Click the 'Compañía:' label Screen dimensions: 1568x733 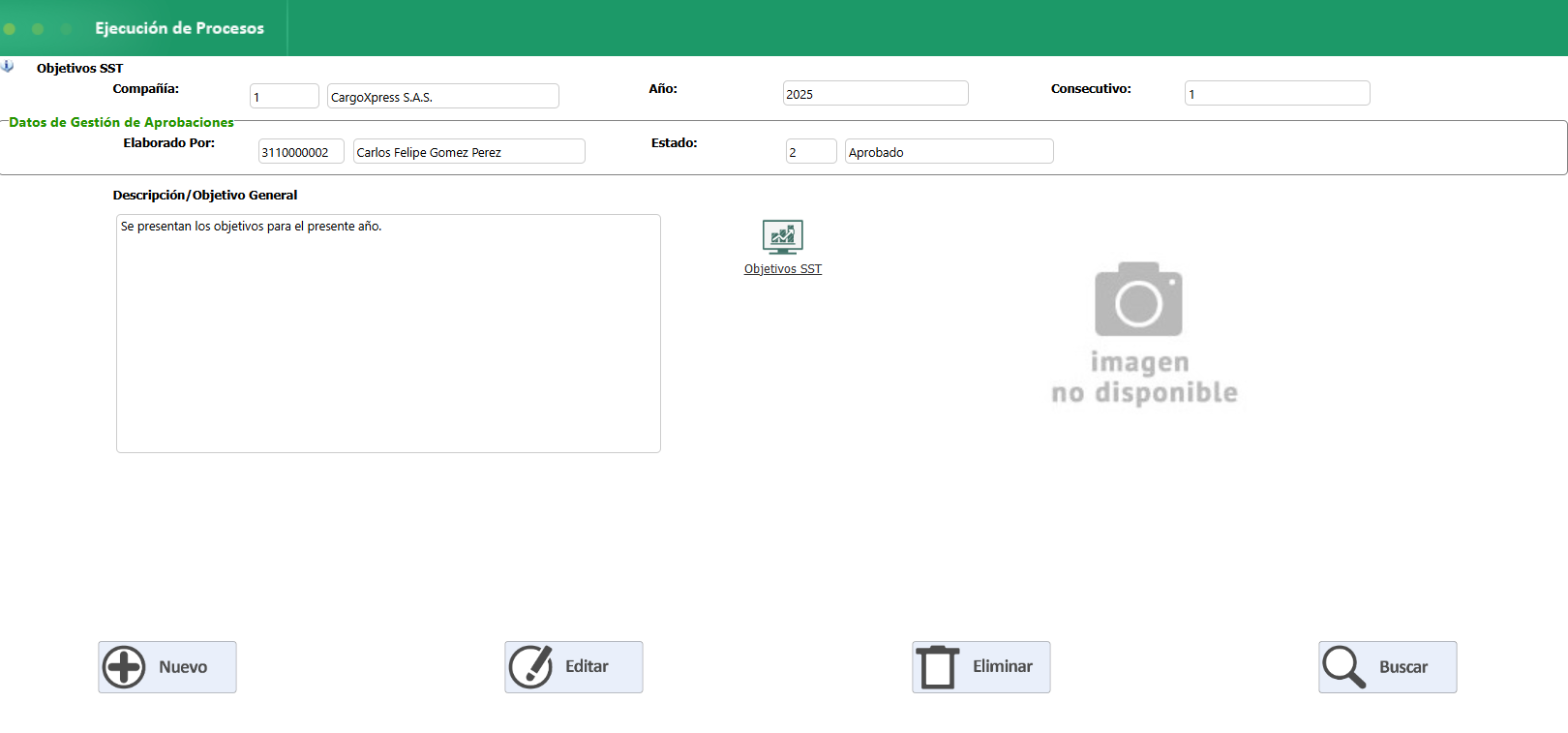click(x=146, y=89)
